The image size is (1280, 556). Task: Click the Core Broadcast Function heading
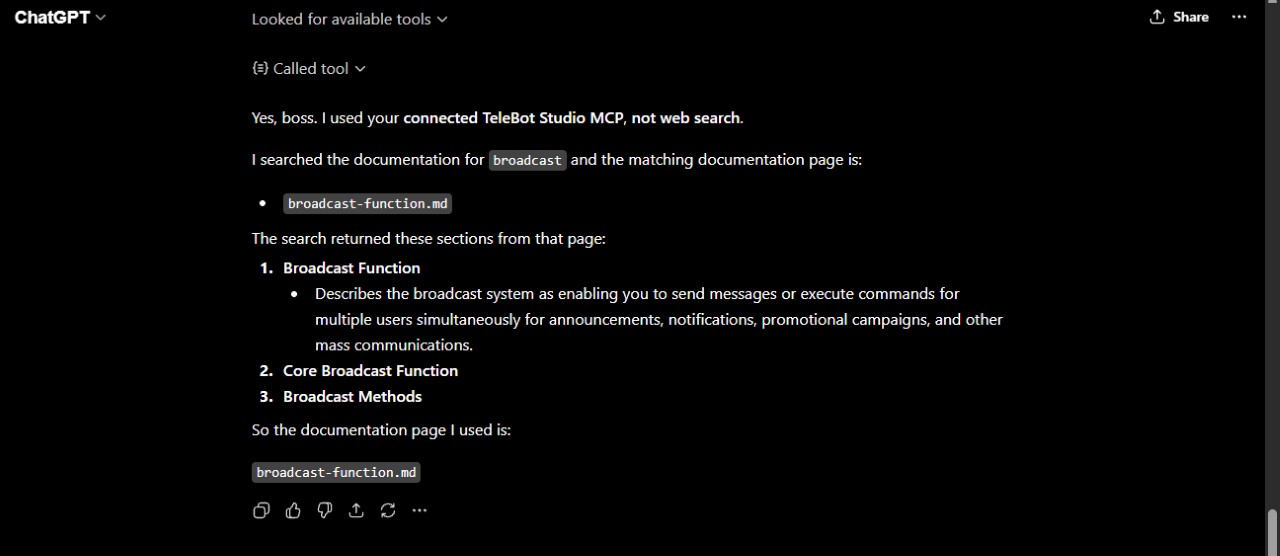370,371
